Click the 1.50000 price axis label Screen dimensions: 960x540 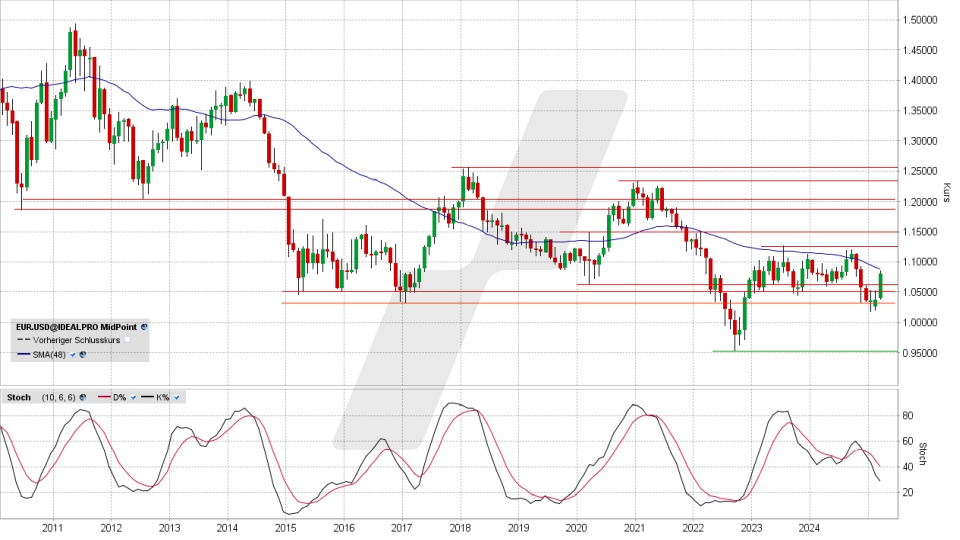pos(920,20)
